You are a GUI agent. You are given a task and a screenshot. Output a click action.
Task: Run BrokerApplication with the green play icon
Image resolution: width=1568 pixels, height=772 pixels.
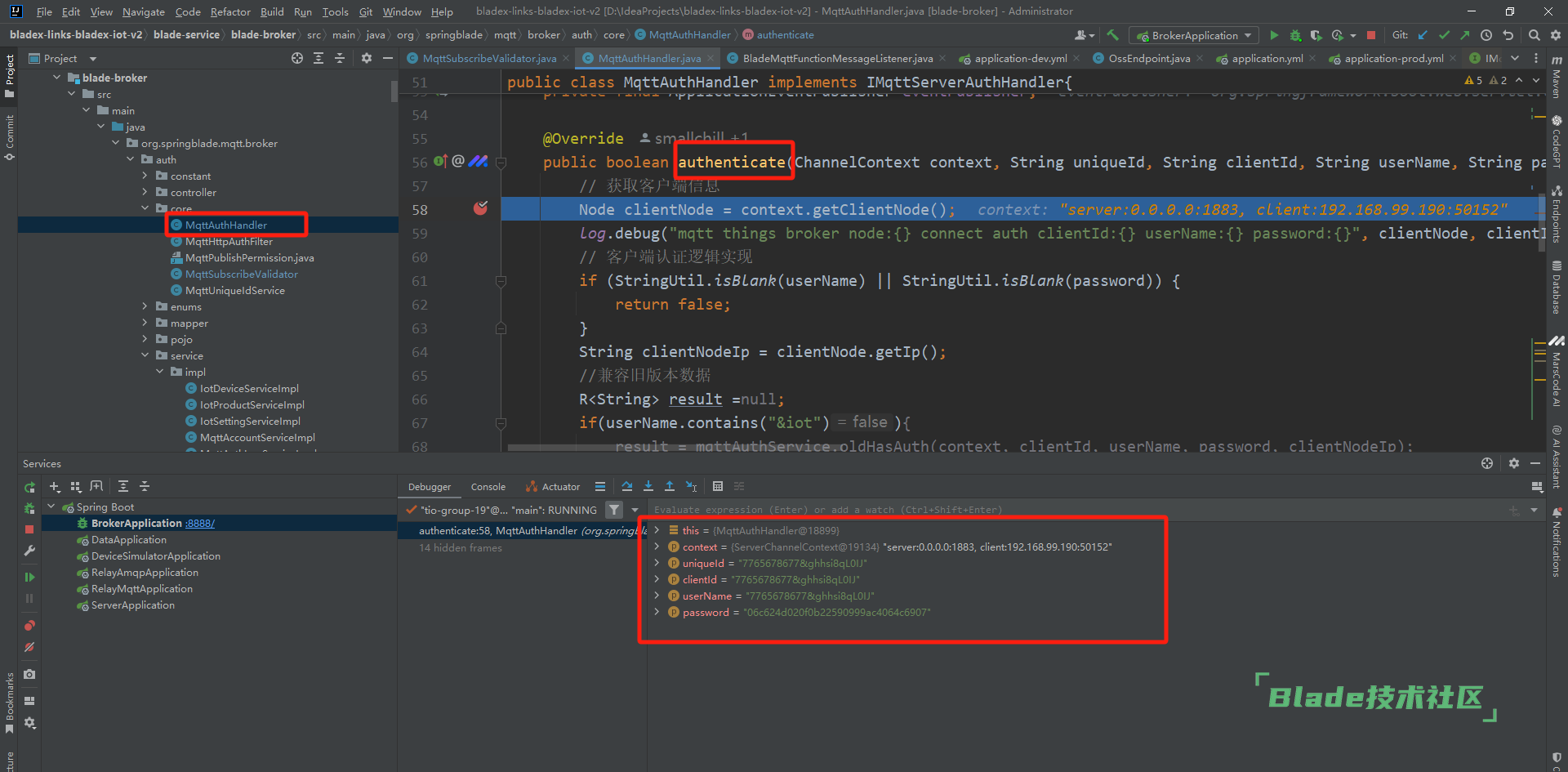click(1274, 35)
